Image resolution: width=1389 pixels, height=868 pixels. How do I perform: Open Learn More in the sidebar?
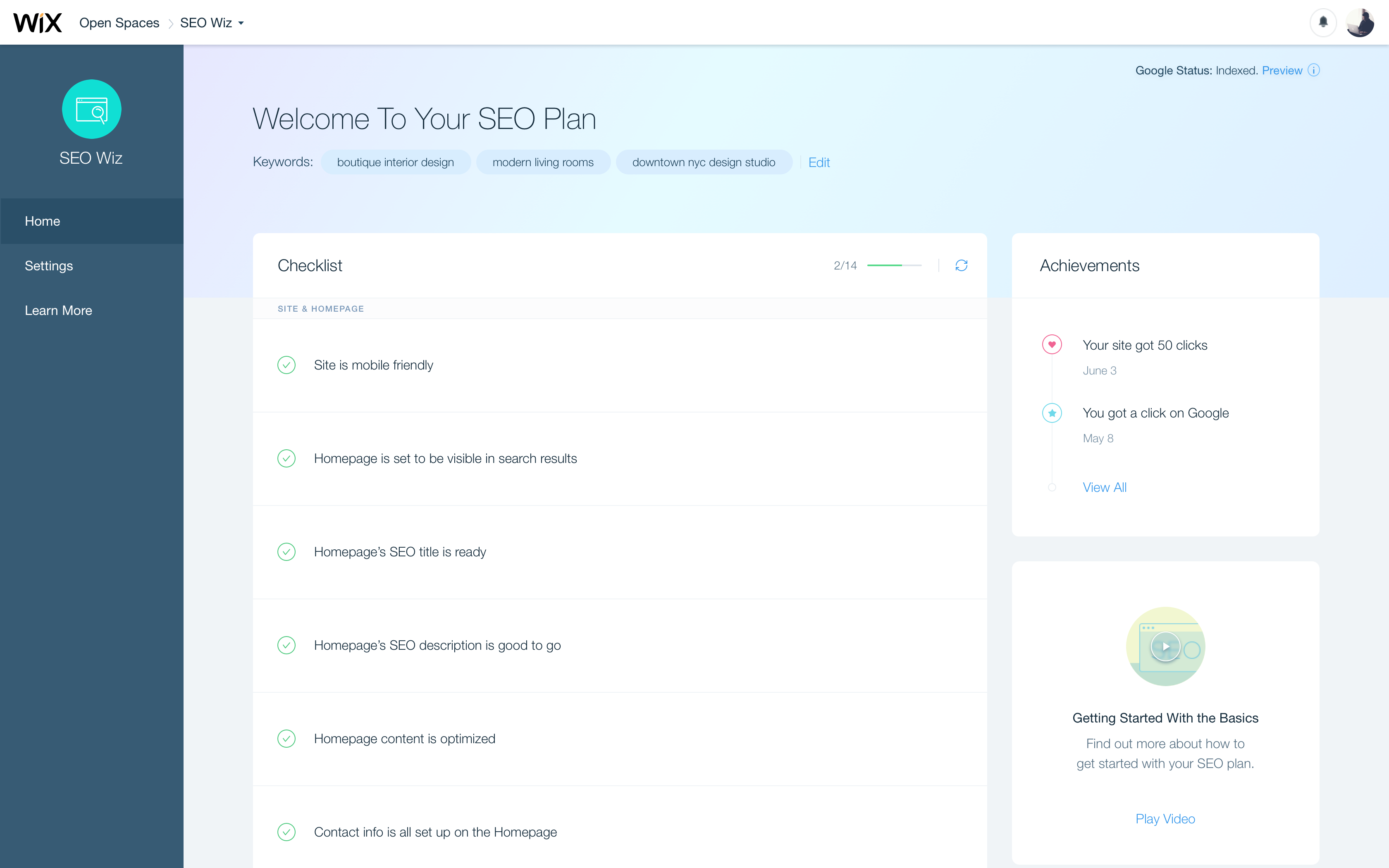tap(58, 310)
